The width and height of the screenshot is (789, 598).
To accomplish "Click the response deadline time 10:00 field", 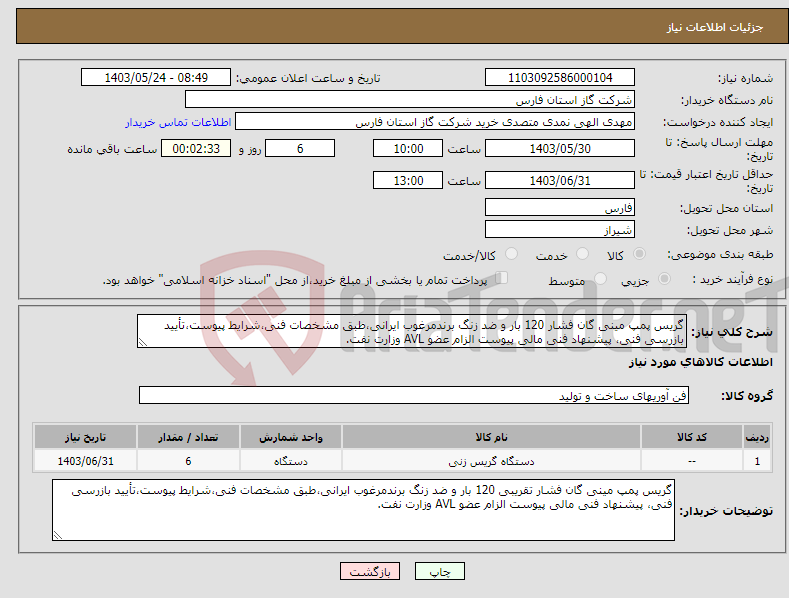I will 408,148.
